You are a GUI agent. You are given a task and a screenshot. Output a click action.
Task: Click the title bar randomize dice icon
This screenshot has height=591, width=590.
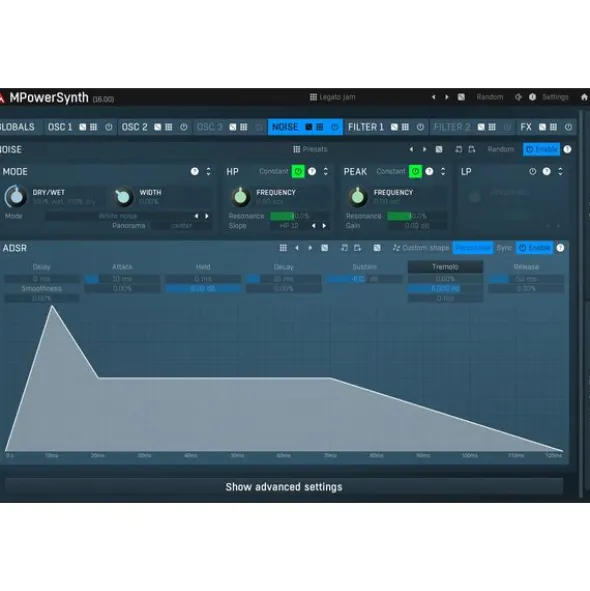coord(461,97)
